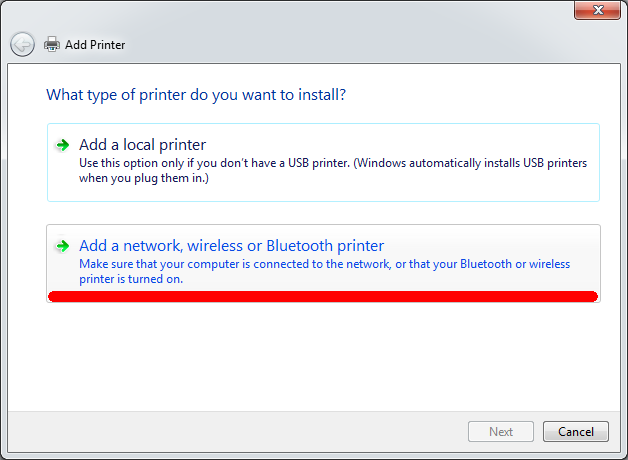The height and width of the screenshot is (460, 628).
Task: Select 'Add a network, wireless or Bluetooth printer'
Action: (x=231, y=246)
